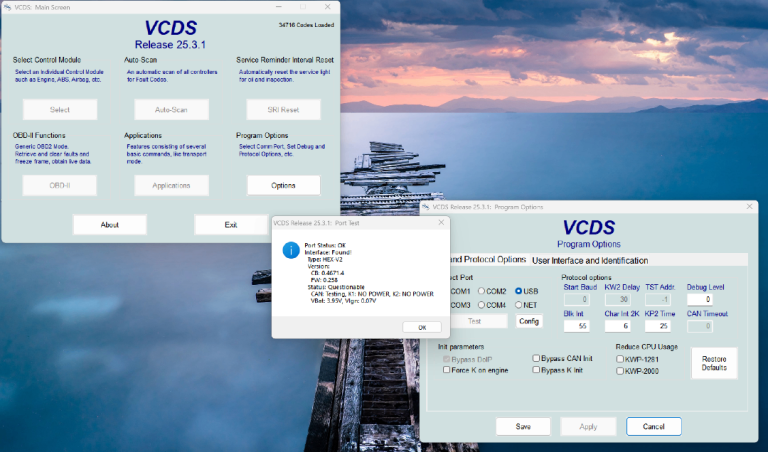
Task: Click the VCDS Main Screen title bar icon
Action: [7, 7]
